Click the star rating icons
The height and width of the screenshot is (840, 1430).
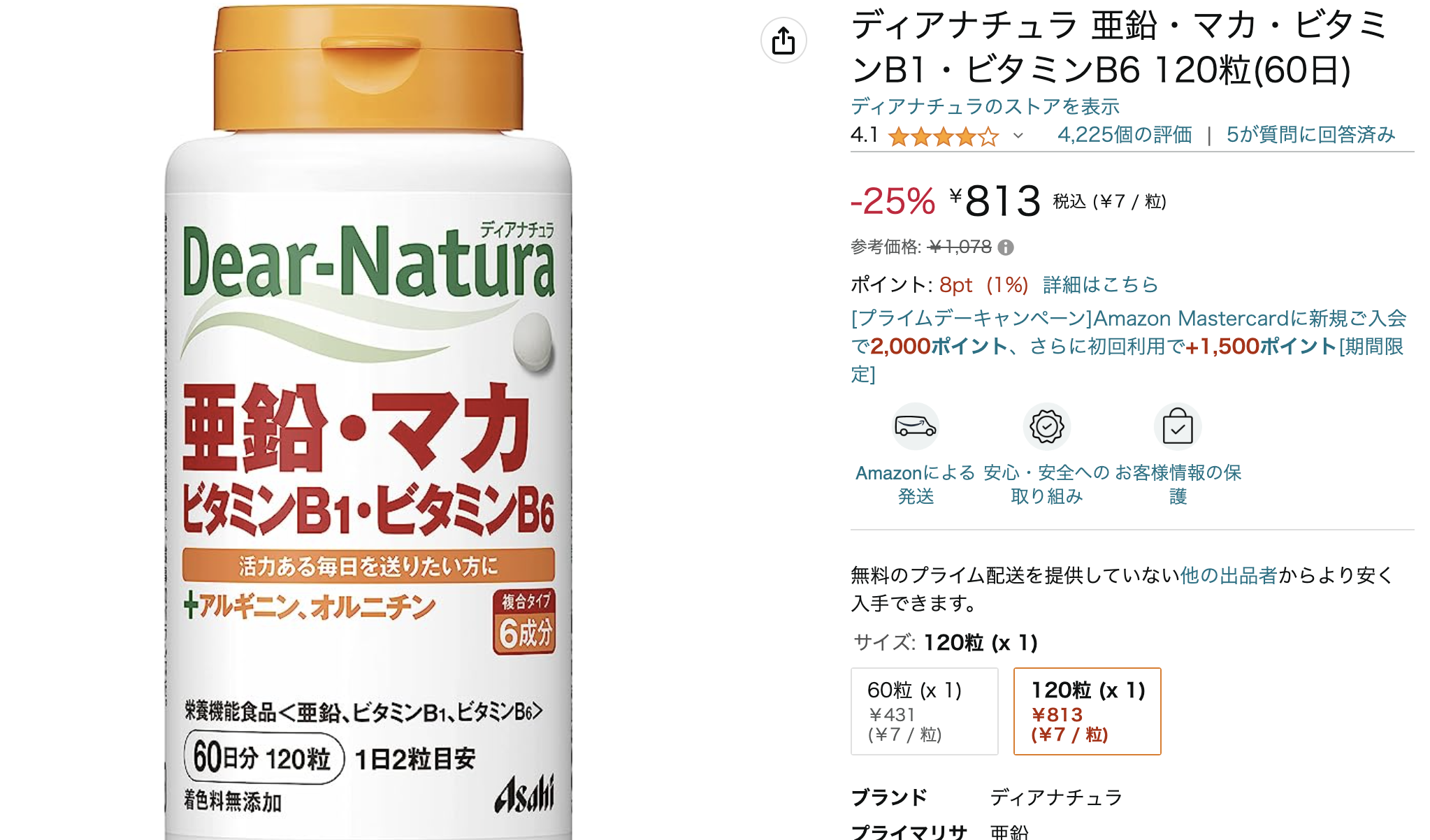[944, 136]
